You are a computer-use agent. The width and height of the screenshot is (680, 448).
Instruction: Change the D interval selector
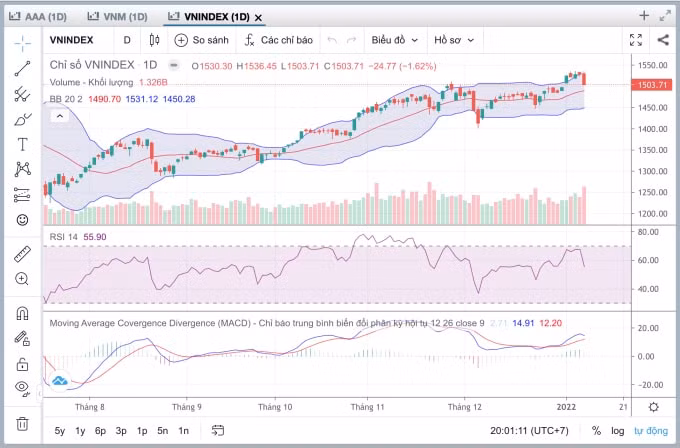tap(127, 40)
